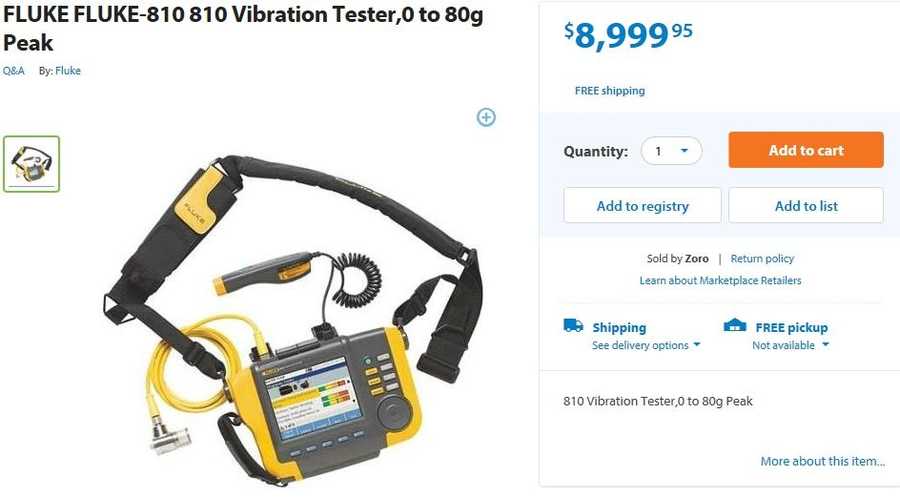The width and height of the screenshot is (900, 497).
Task: Open the Quantity dropdown
Action: tap(671, 151)
